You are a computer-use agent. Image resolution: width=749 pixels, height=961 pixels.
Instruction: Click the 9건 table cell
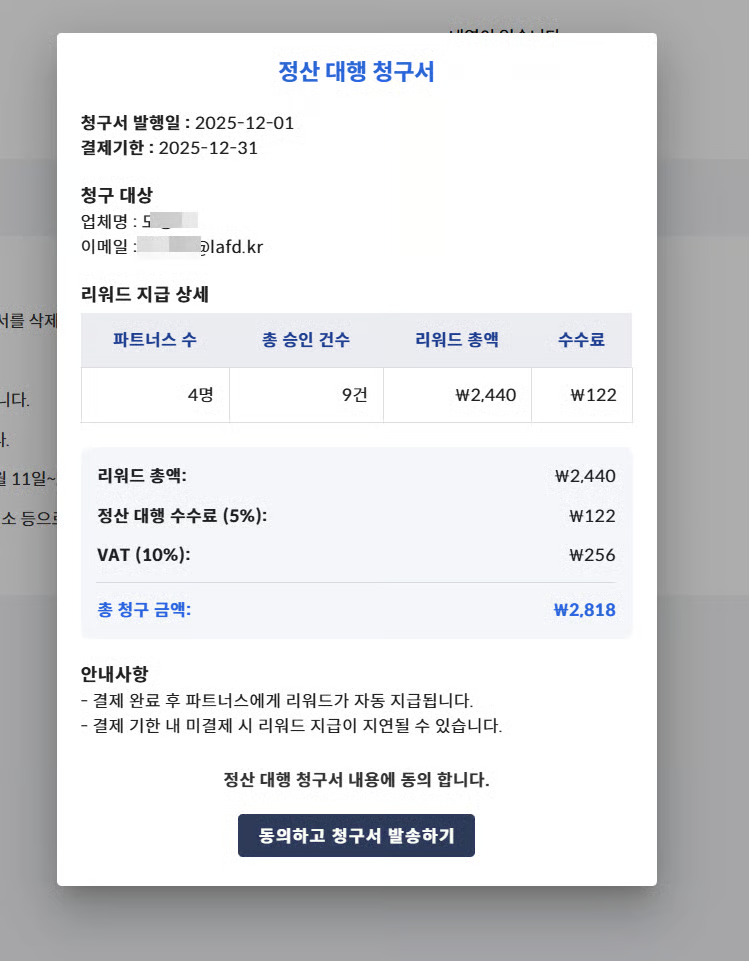(x=306, y=395)
